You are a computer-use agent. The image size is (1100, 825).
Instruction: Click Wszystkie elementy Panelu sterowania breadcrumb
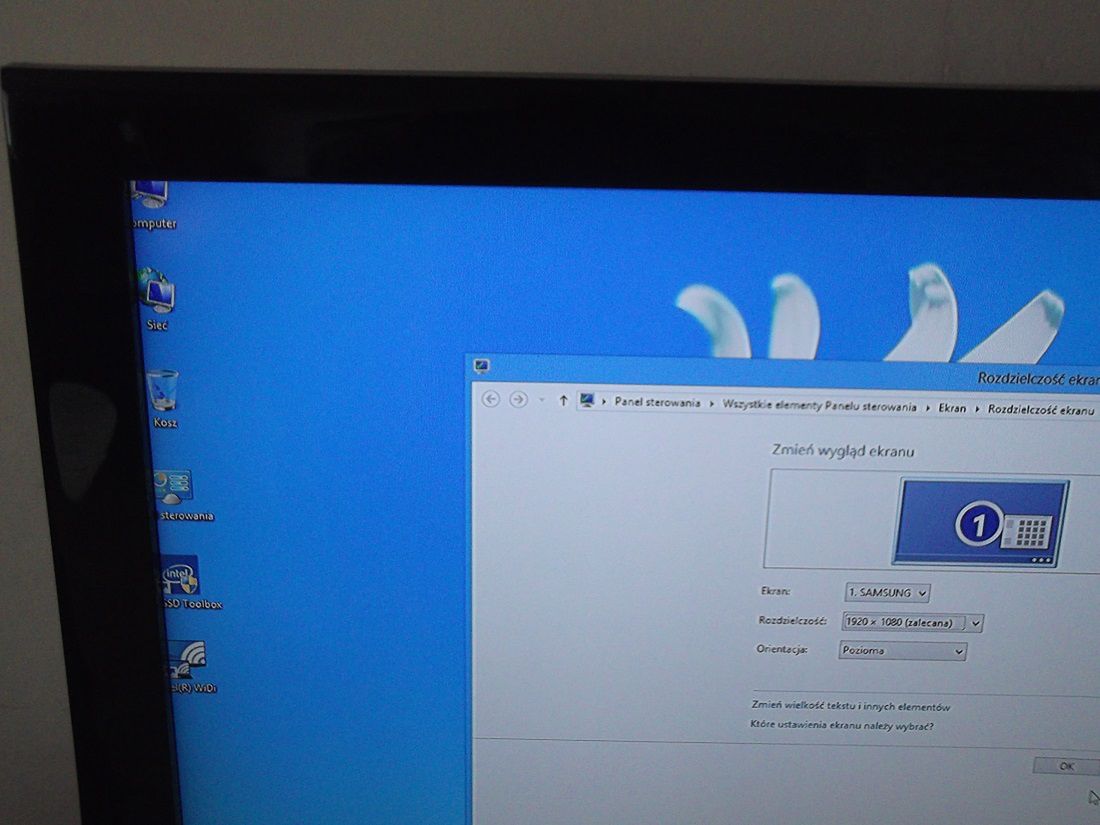pos(819,406)
